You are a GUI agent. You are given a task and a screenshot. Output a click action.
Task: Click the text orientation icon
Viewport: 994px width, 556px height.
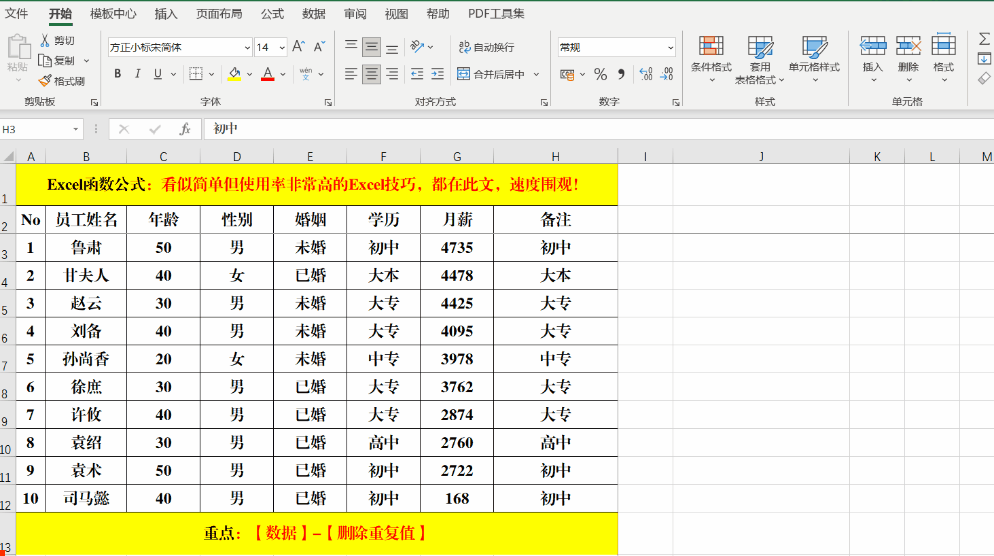click(417, 46)
